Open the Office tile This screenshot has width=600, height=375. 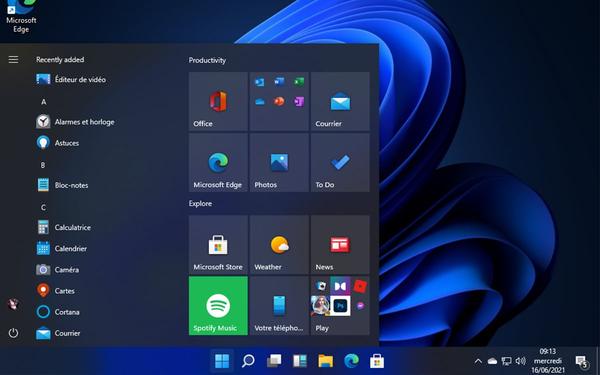[x=218, y=101]
